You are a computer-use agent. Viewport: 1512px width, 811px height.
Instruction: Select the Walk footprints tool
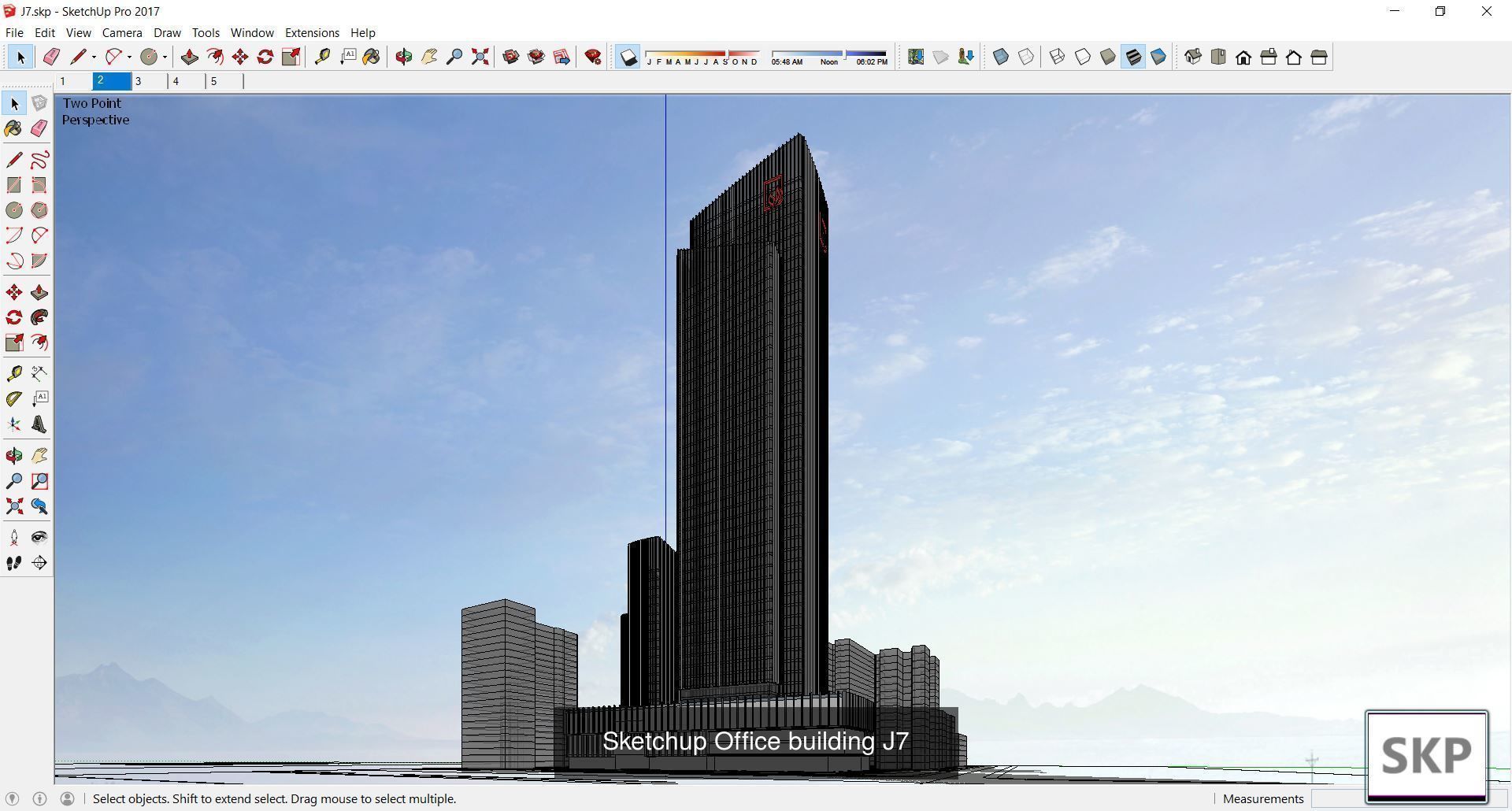pos(14,562)
